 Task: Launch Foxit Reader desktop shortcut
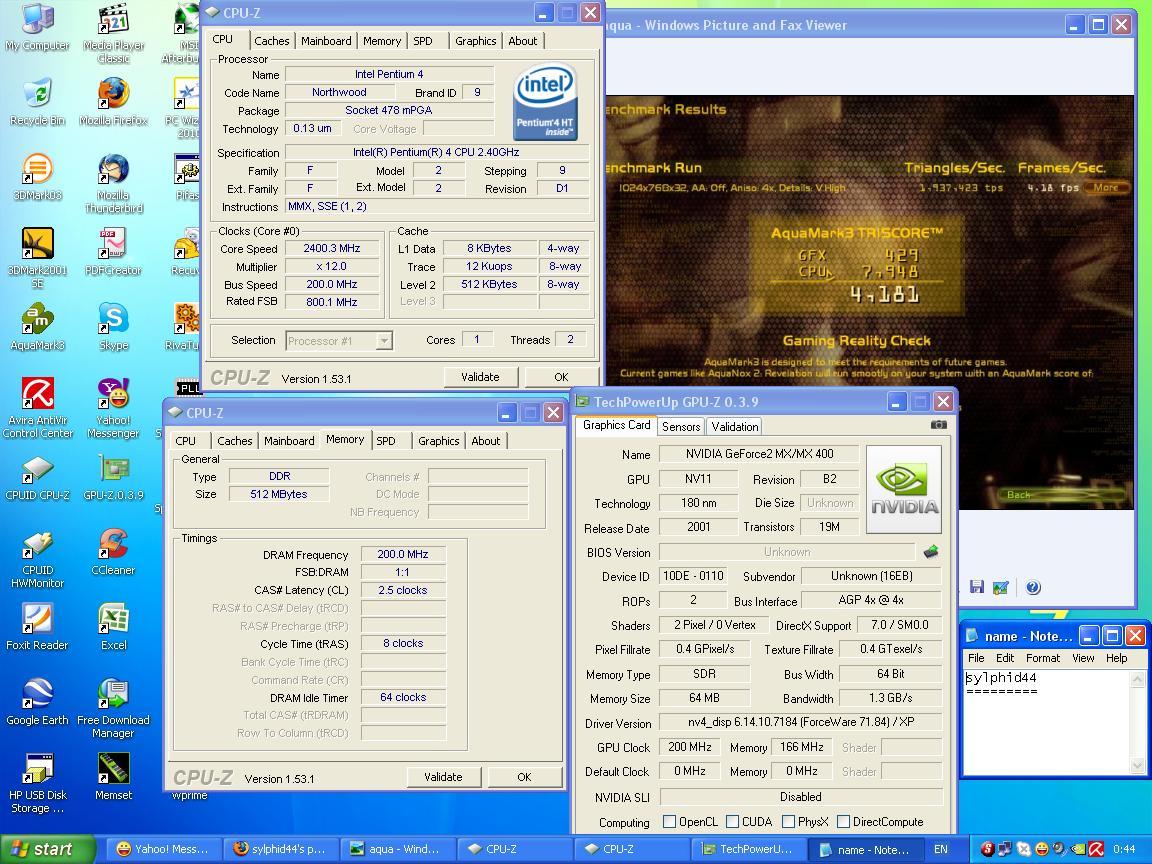pos(37,626)
